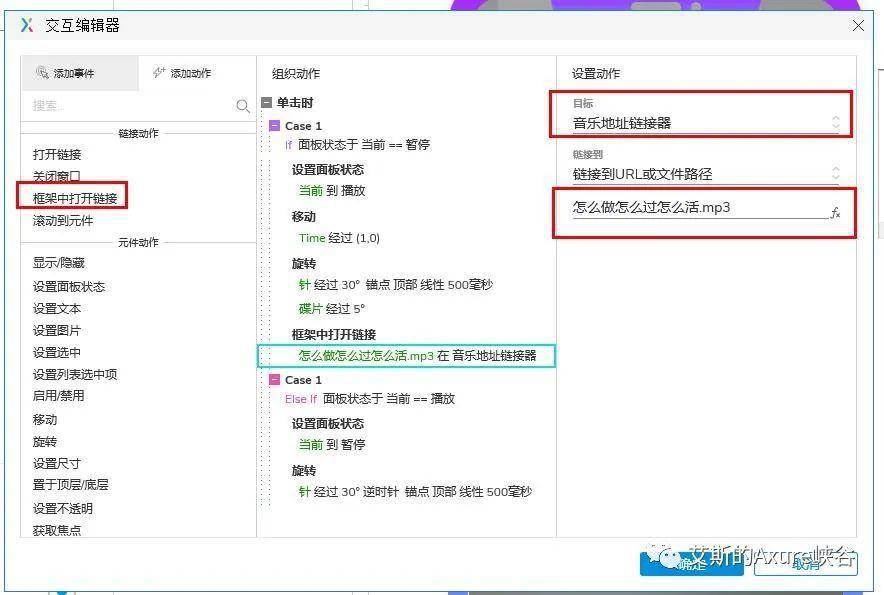Switch to the 添加动作 tab
The height and width of the screenshot is (595, 884).
(182, 73)
